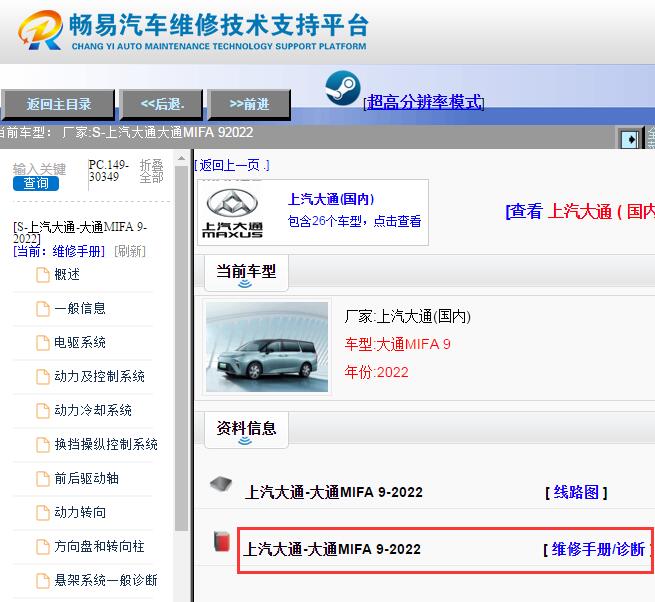Open 前后驱动轴 tree item
Screen dimensions: 655x602
point(86,478)
